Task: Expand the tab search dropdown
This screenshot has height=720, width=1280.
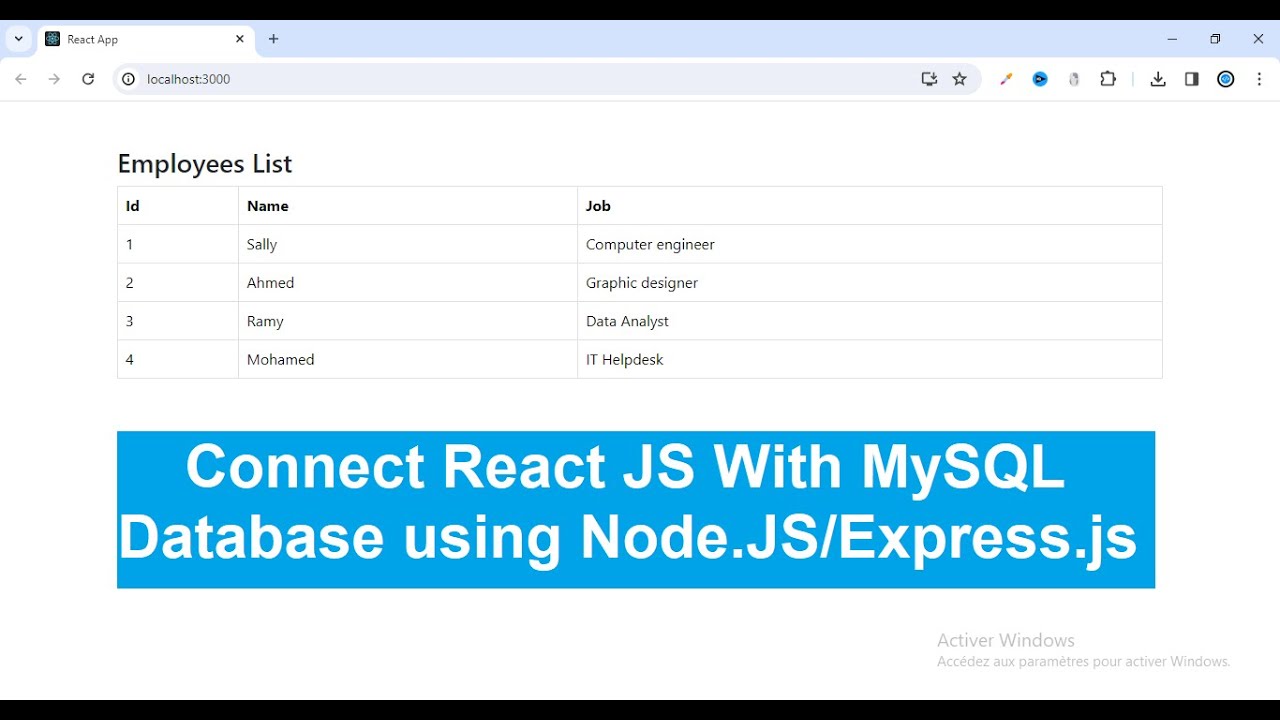Action: [x=19, y=39]
